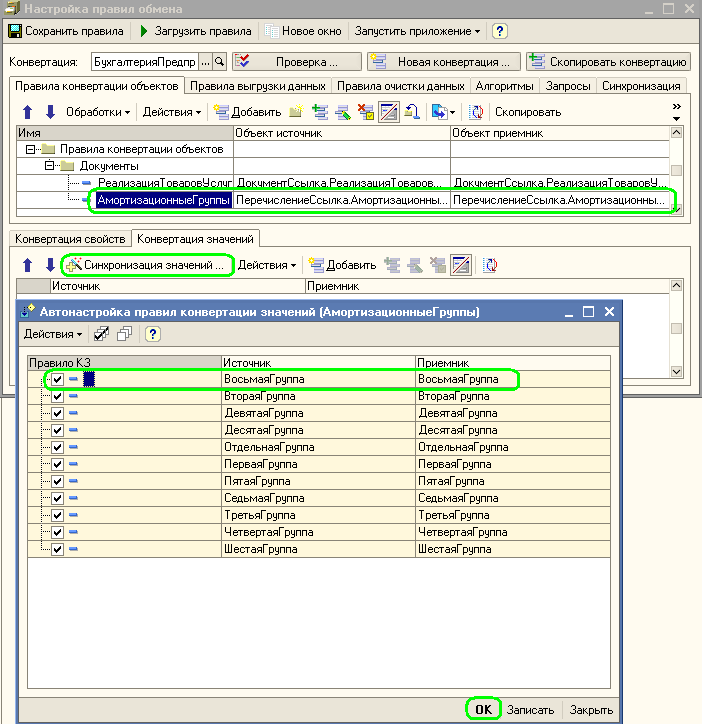Uncheck the ПятаяГруппа rule checkbox
702x724 pixels.
point(57,481)
